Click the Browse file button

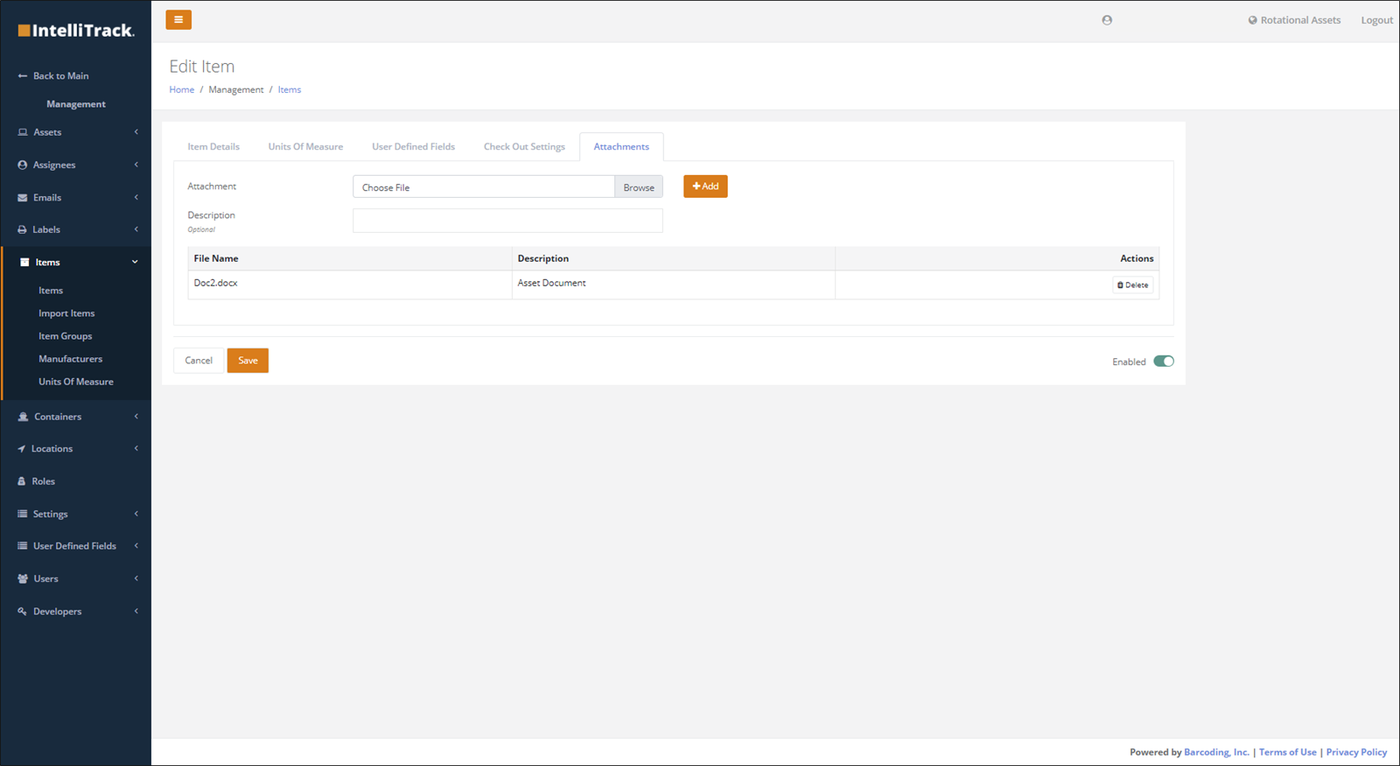pos(638,187)
